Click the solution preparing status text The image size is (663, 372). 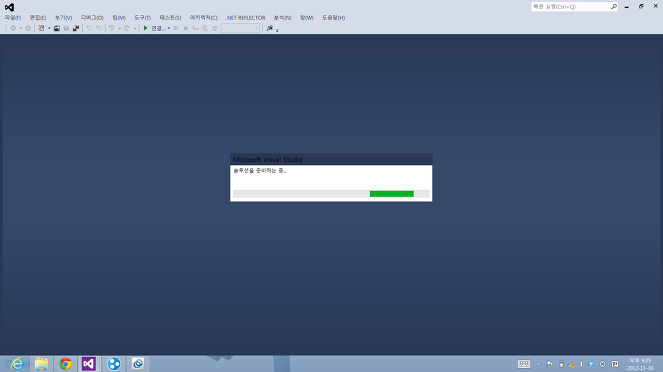260,171
